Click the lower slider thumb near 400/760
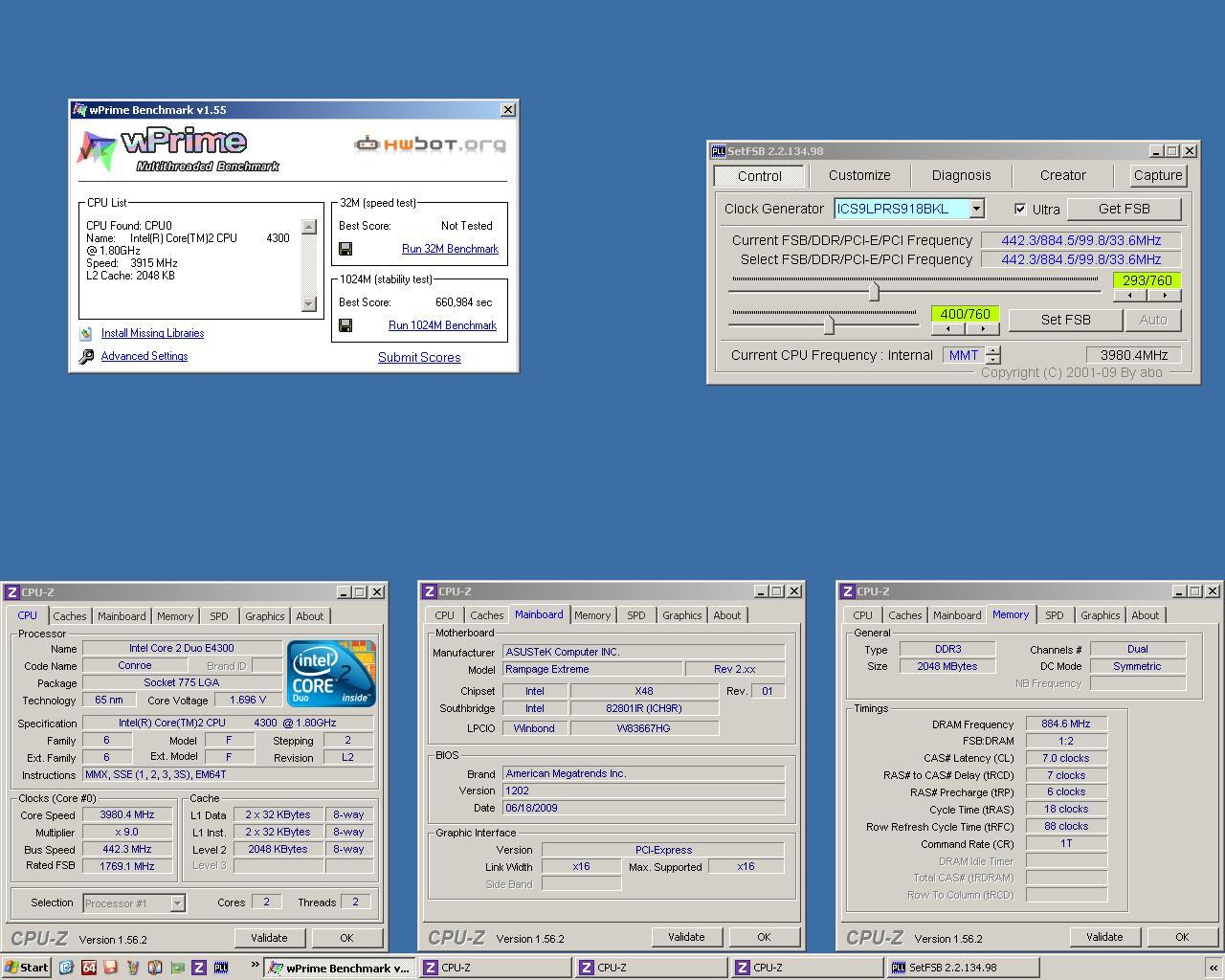Screen dimensions: 1225x980 pyautogui.click(x=829, y=324)
